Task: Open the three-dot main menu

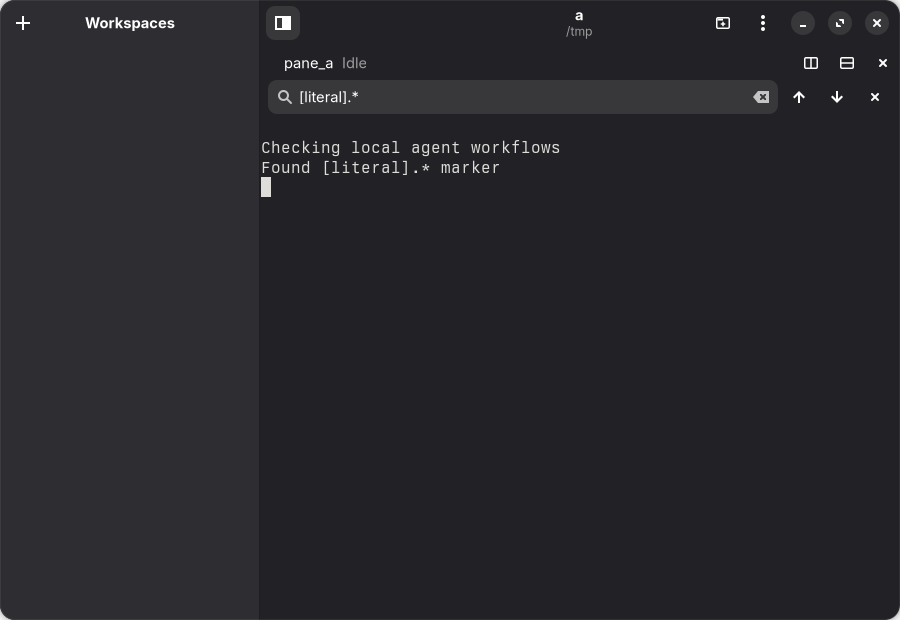Action: click(763, 23)
